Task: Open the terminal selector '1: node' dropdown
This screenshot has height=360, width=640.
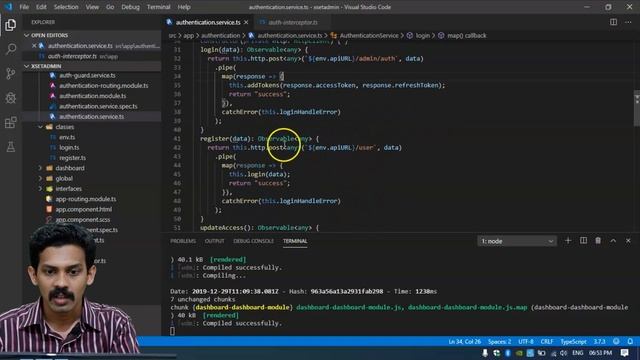Action: point(516,241)
